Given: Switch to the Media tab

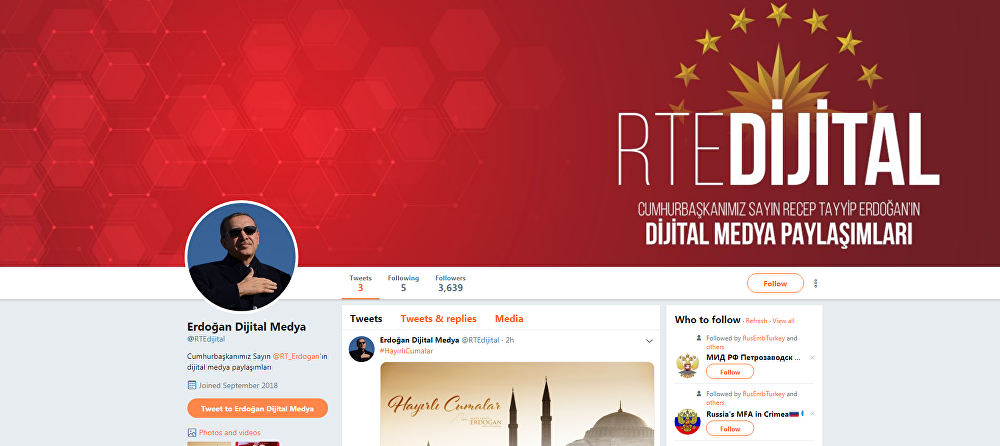Looking at the screenshot, I should point(509,319).
